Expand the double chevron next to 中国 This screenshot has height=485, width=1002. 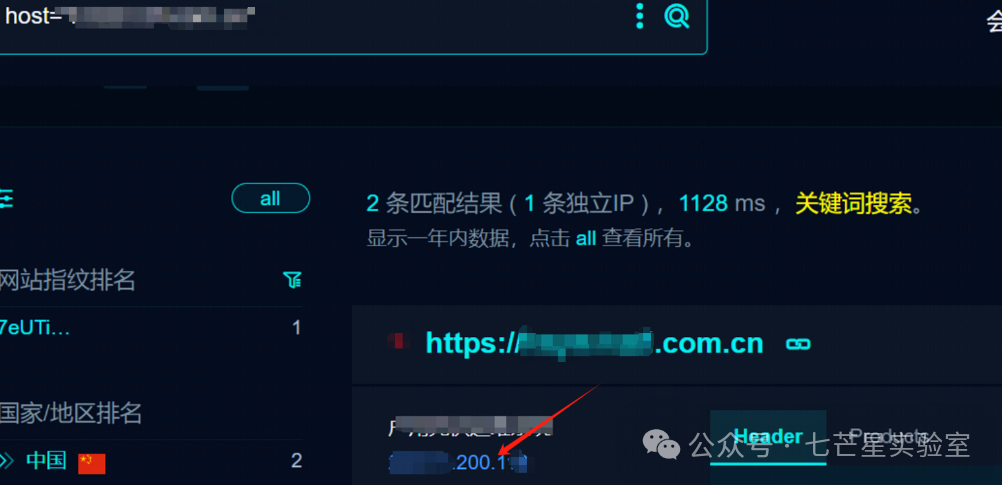click(6, 459)
